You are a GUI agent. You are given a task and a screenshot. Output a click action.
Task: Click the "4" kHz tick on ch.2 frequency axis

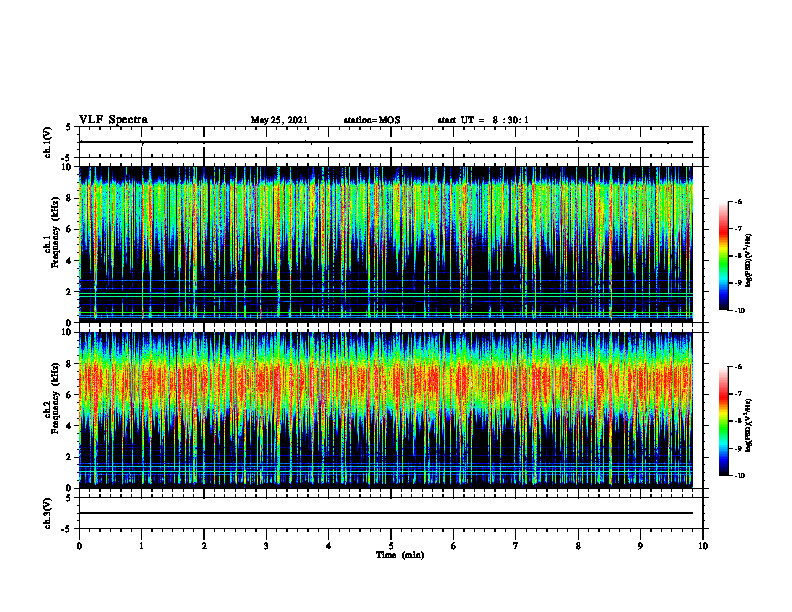tap(70, 426)
